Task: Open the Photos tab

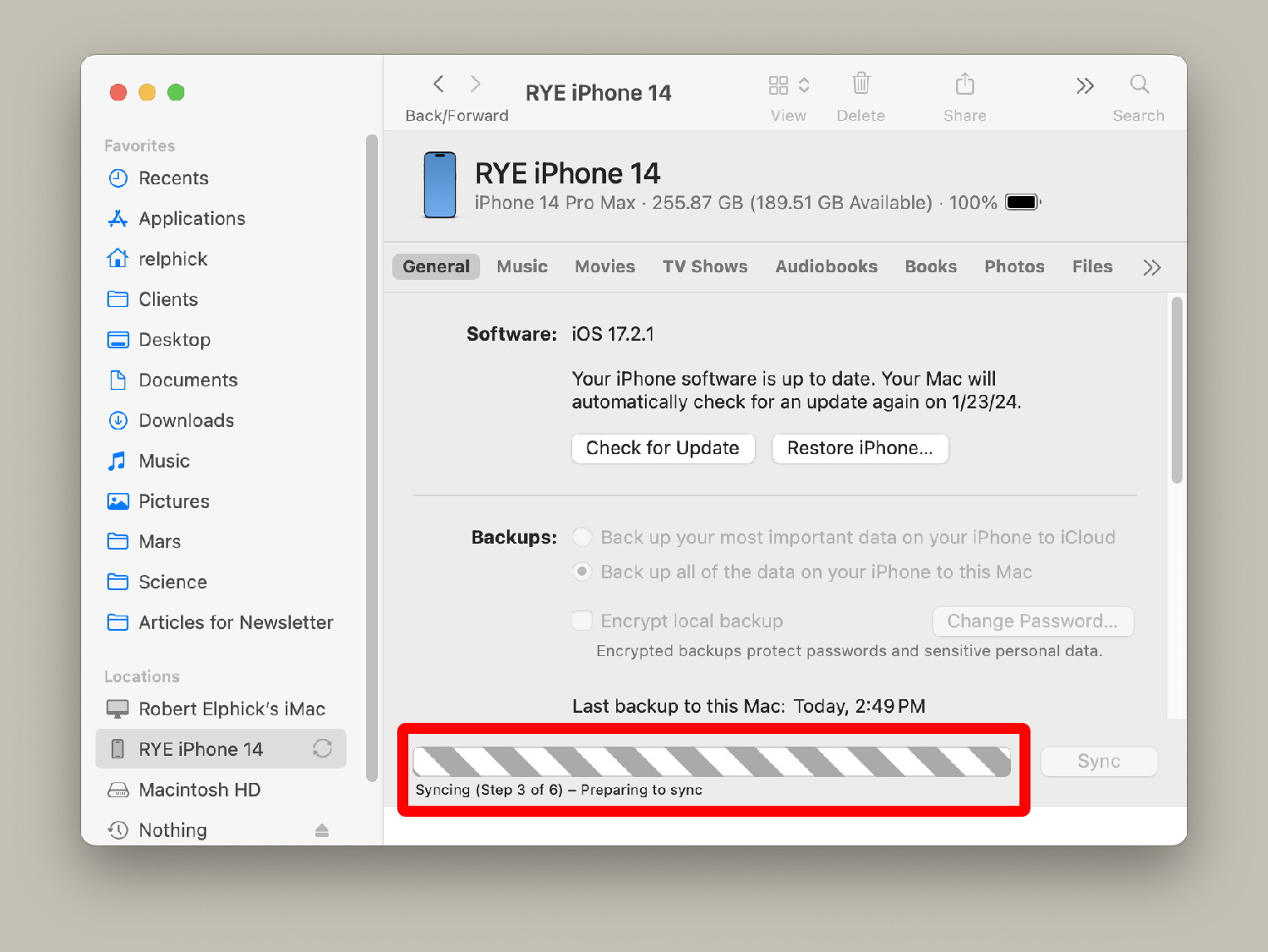Action: 1014,266
